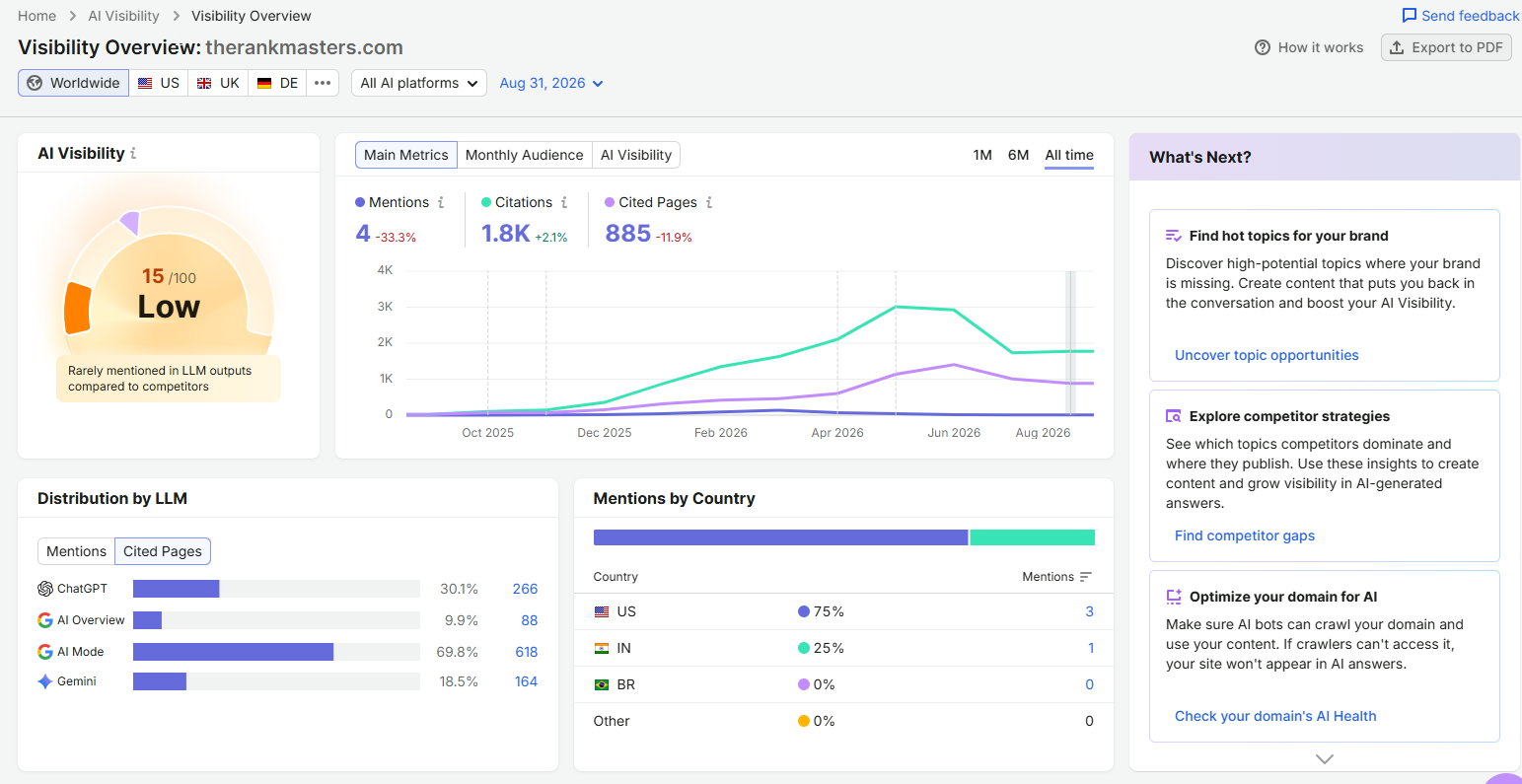Click the Send feedback chat icon
1522x784 pixels.
pos(1410,16)
